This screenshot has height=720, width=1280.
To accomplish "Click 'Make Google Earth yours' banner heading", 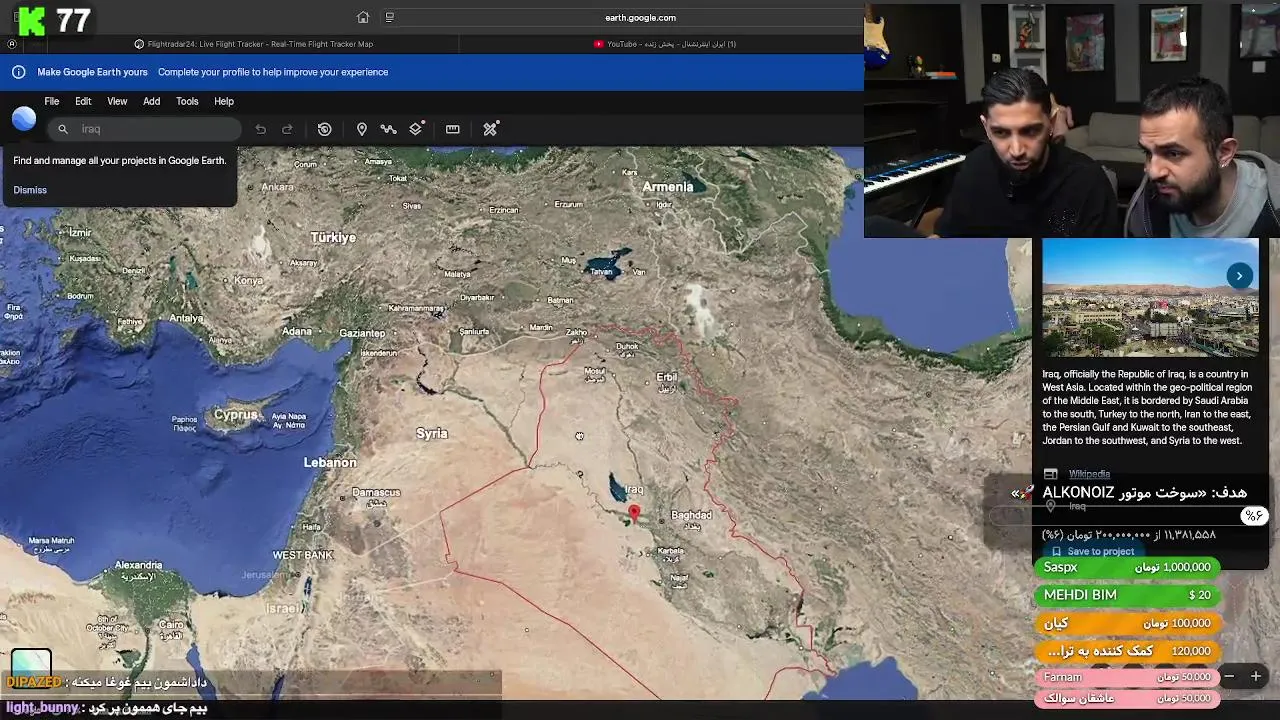I will coord(92,72).
